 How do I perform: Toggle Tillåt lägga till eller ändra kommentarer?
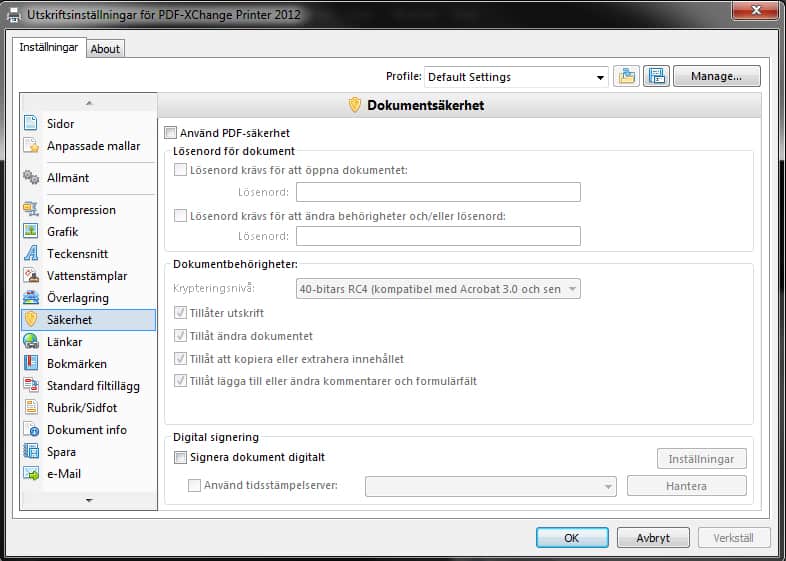[180, 381]
